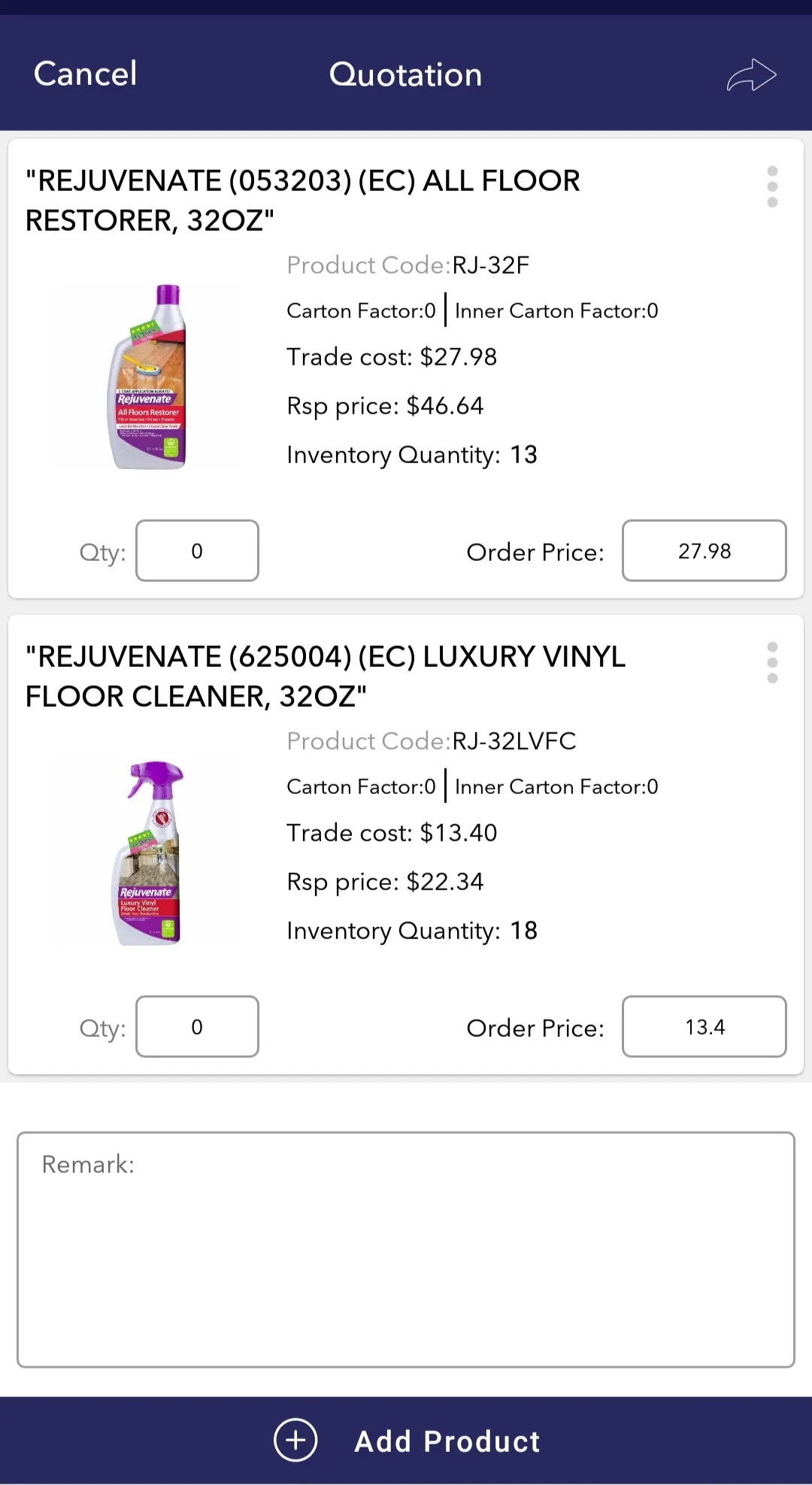The image size is (812, 1485).
Task: Tap product code RJ-32LVFC
Action: [514, 741]
